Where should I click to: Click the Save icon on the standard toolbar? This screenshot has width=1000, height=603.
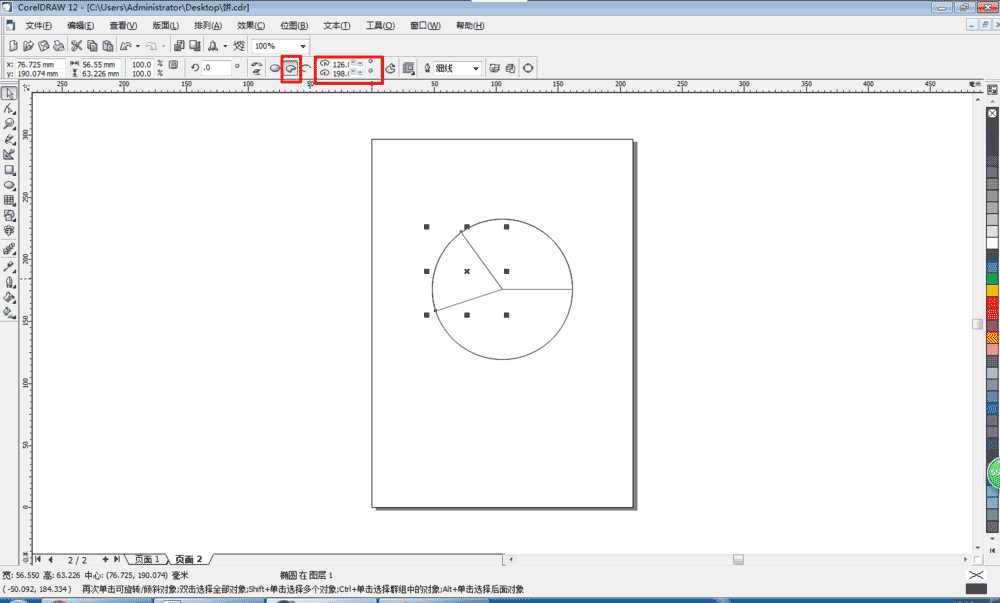pos(42,45)
